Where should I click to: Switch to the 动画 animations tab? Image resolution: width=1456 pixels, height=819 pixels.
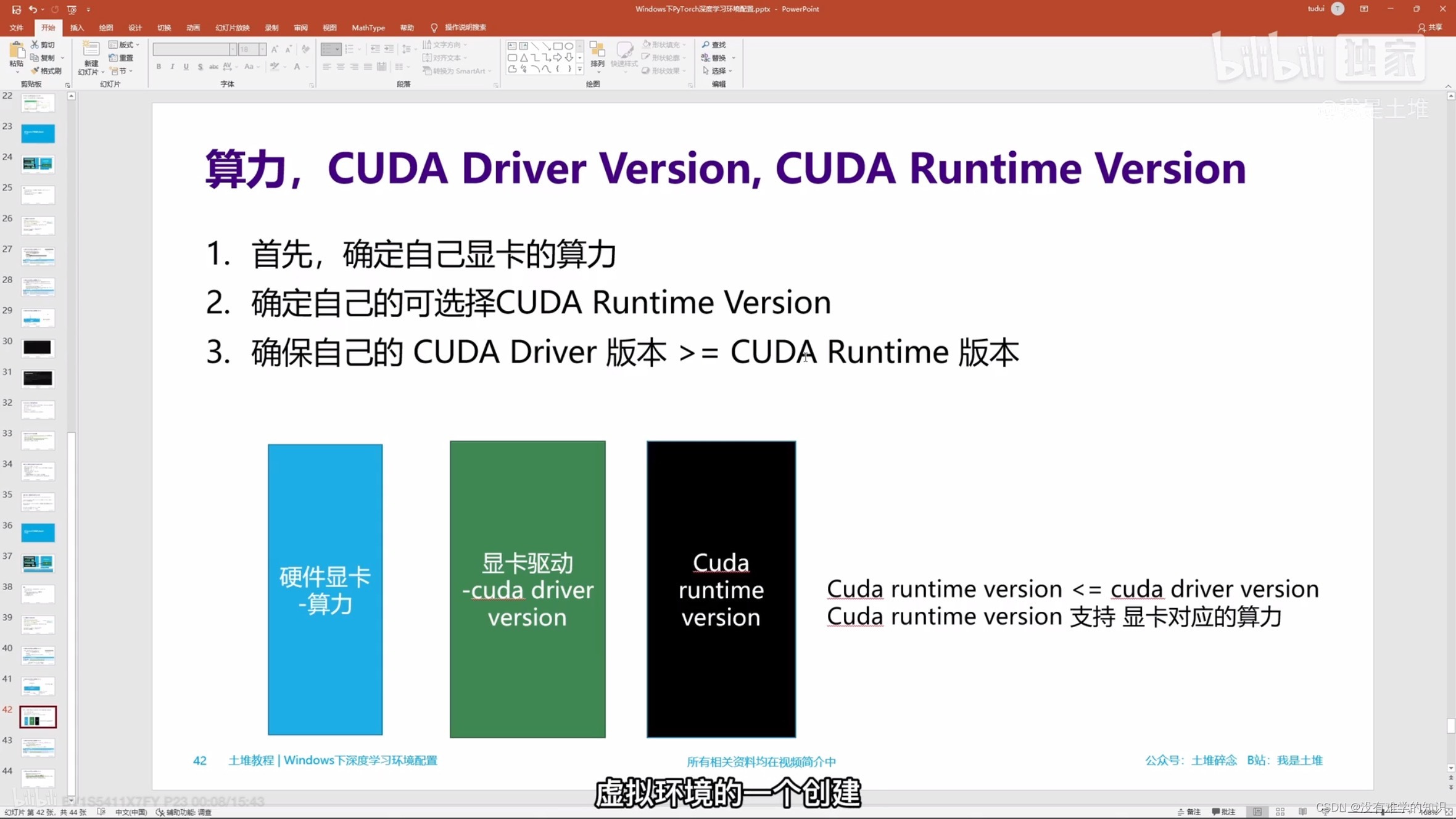coord(193,28)
